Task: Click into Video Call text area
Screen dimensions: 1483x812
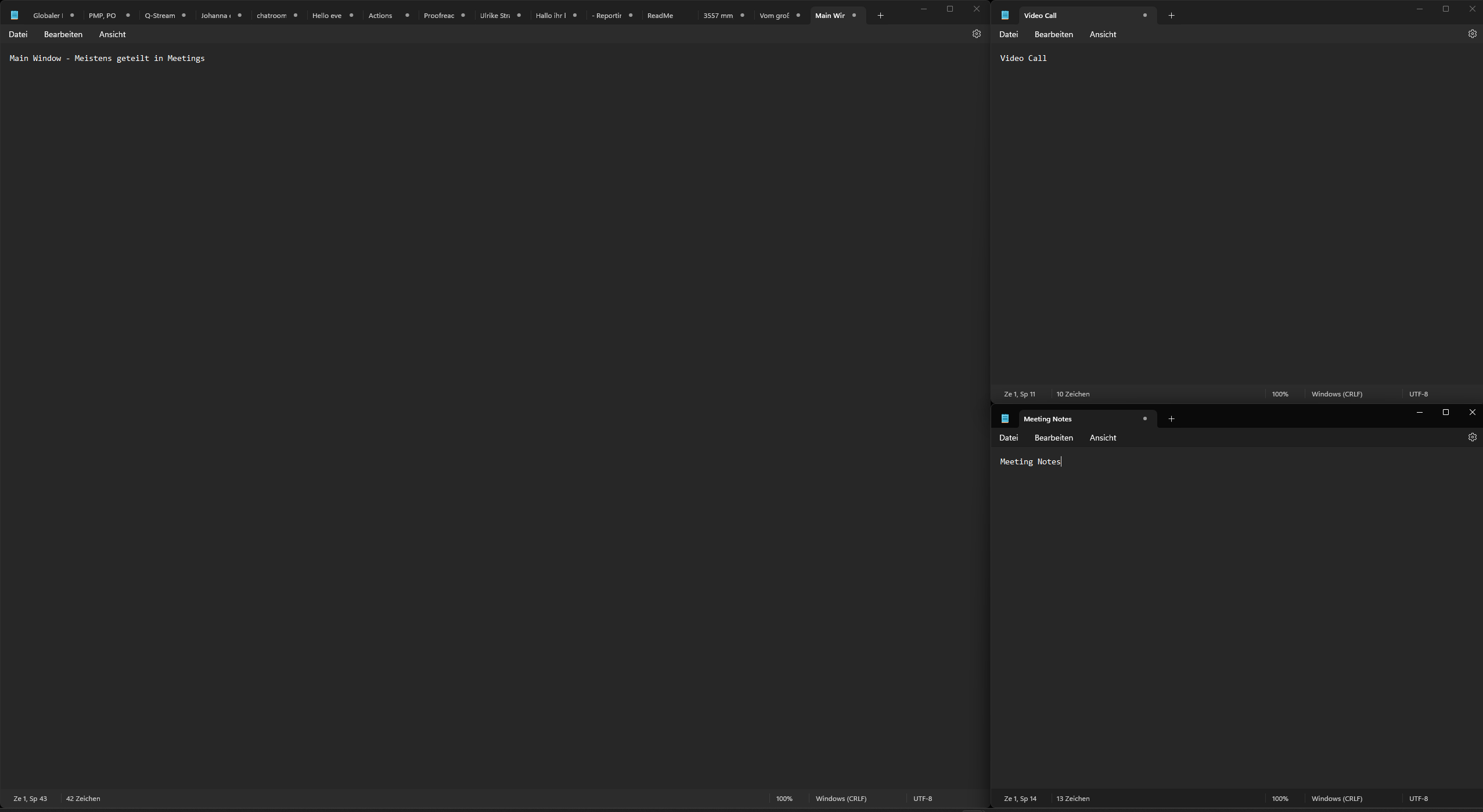Action: coord(1237,221)
